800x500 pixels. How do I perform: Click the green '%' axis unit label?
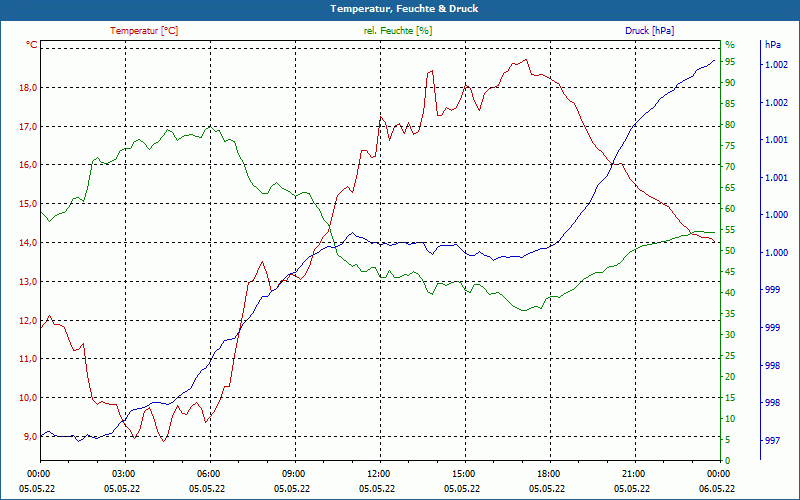coord(730,45)
